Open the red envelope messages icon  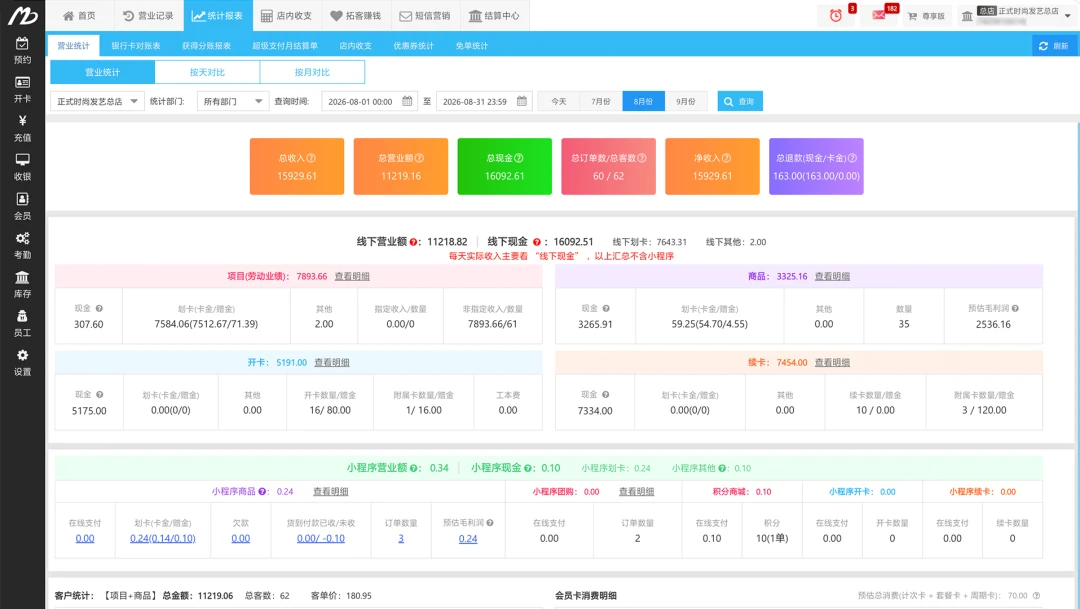tap(879, 15)
